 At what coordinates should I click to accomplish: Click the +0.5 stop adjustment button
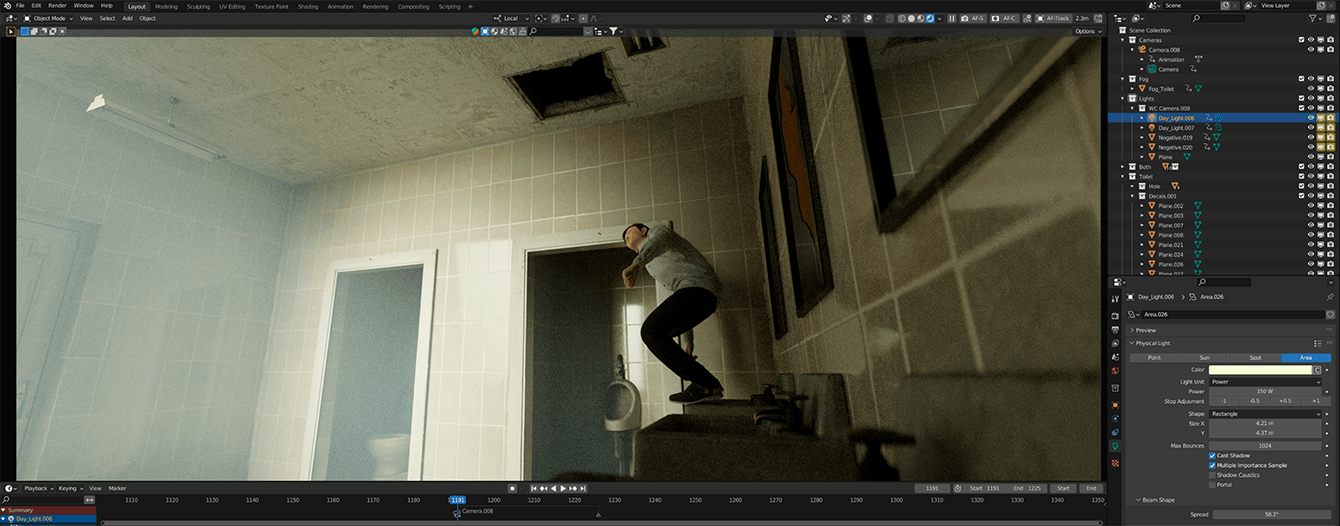pos(1284,401)
